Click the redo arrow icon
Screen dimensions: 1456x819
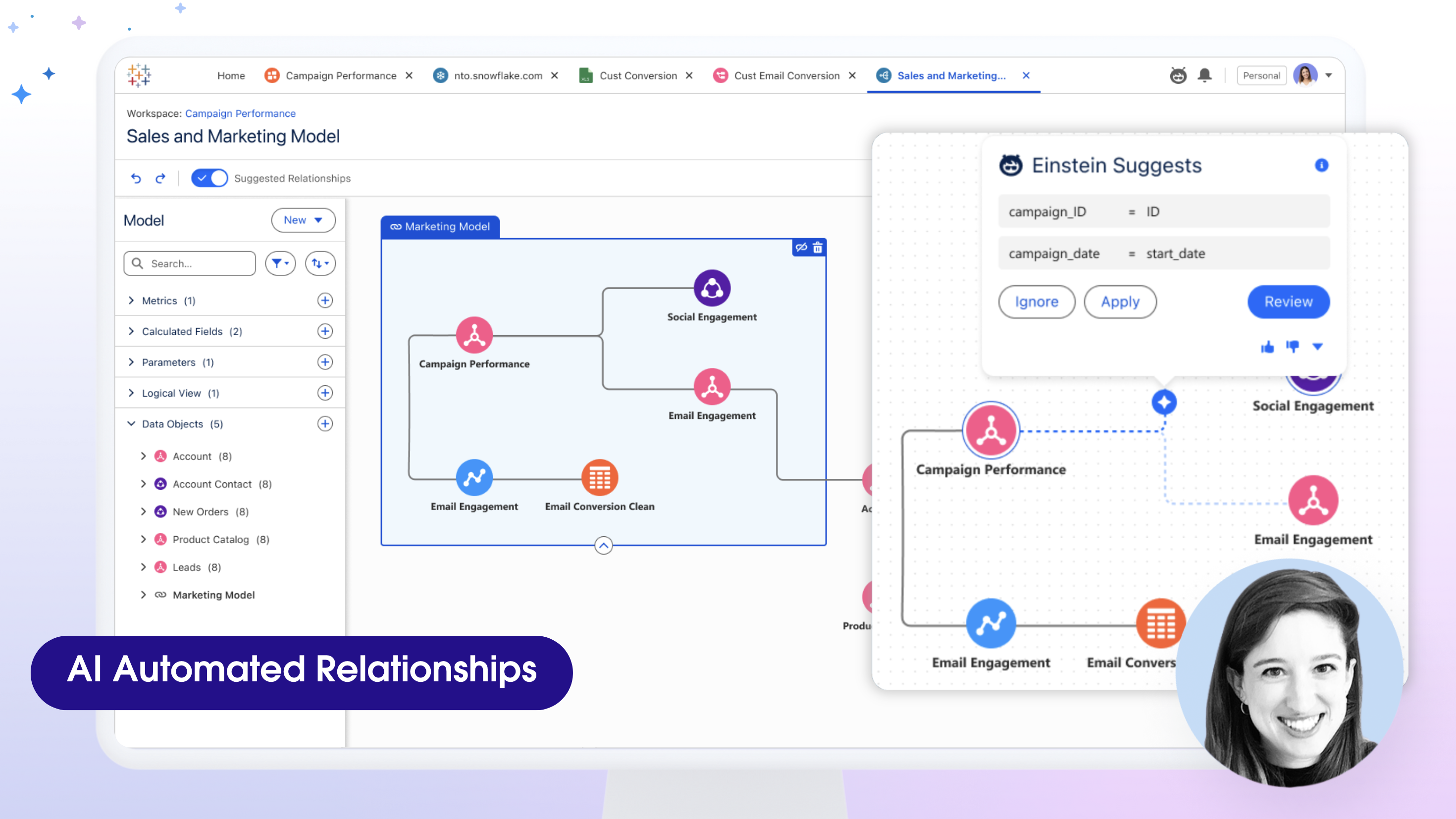pyautogui.click(x=160, y=179)
